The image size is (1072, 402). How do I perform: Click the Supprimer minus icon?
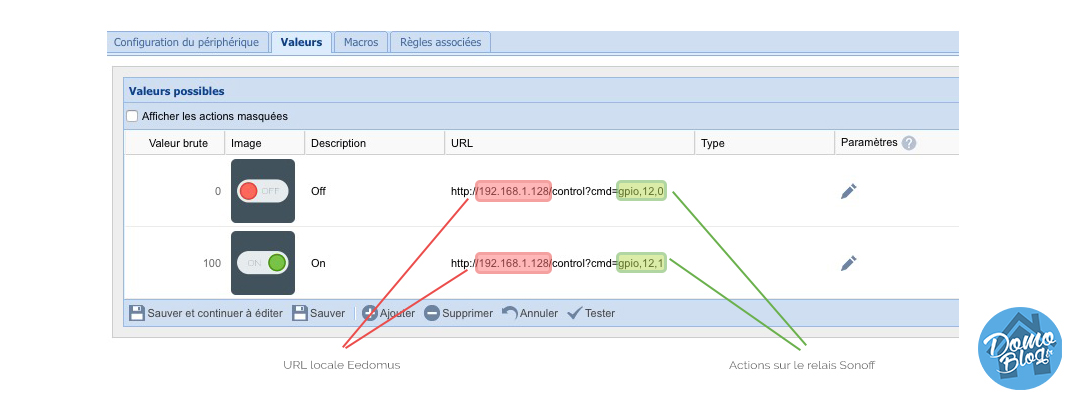(431, 313)
